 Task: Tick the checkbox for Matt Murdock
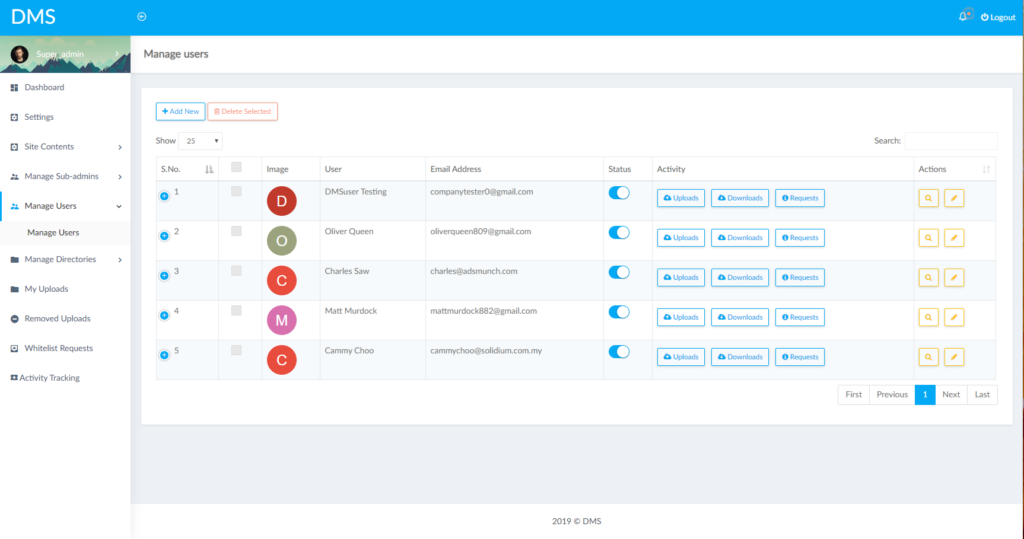(x=236, y=311)
